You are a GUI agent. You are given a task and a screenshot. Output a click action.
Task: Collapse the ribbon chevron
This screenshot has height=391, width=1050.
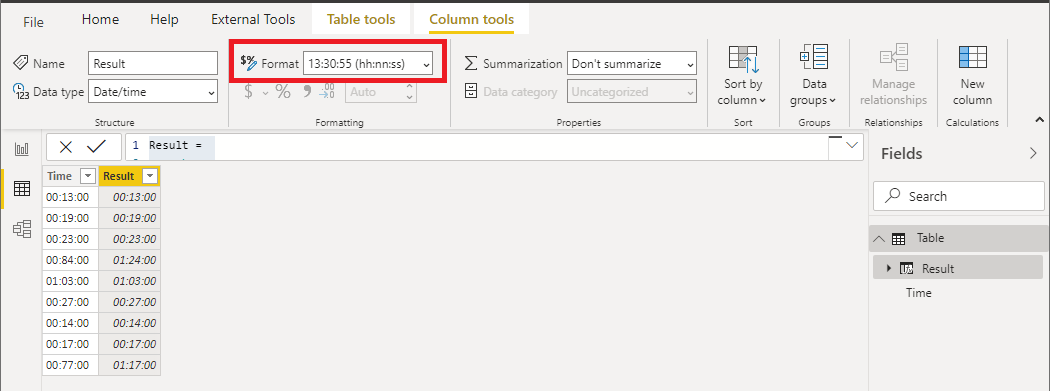[x=1039, y=119]
